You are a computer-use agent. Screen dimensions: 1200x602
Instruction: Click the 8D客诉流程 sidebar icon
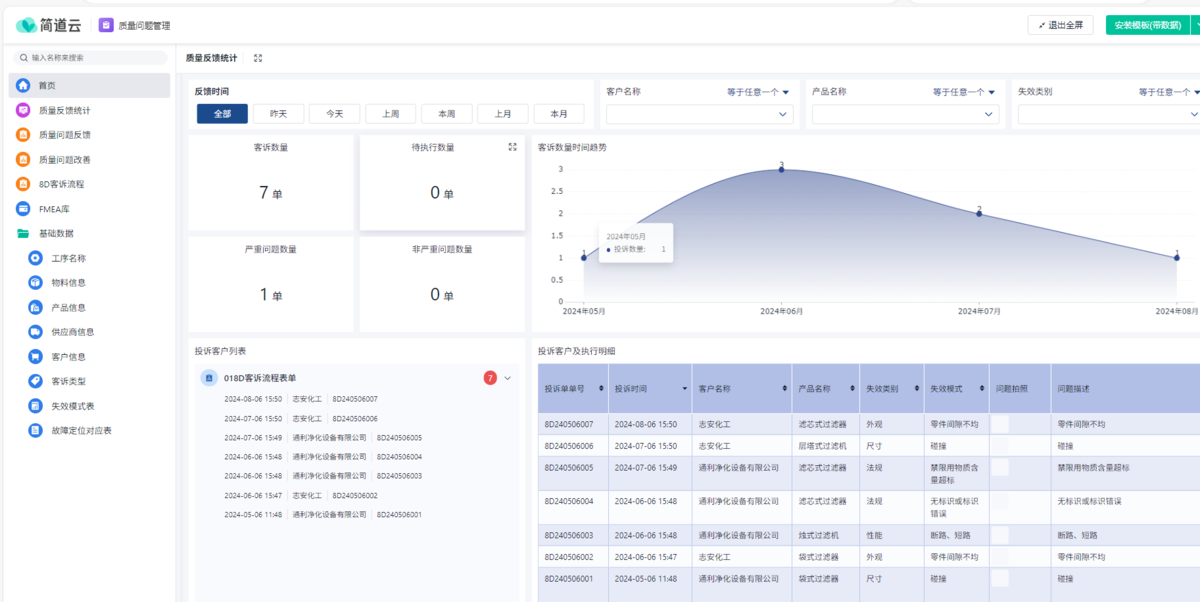click(x=23, y=184)
